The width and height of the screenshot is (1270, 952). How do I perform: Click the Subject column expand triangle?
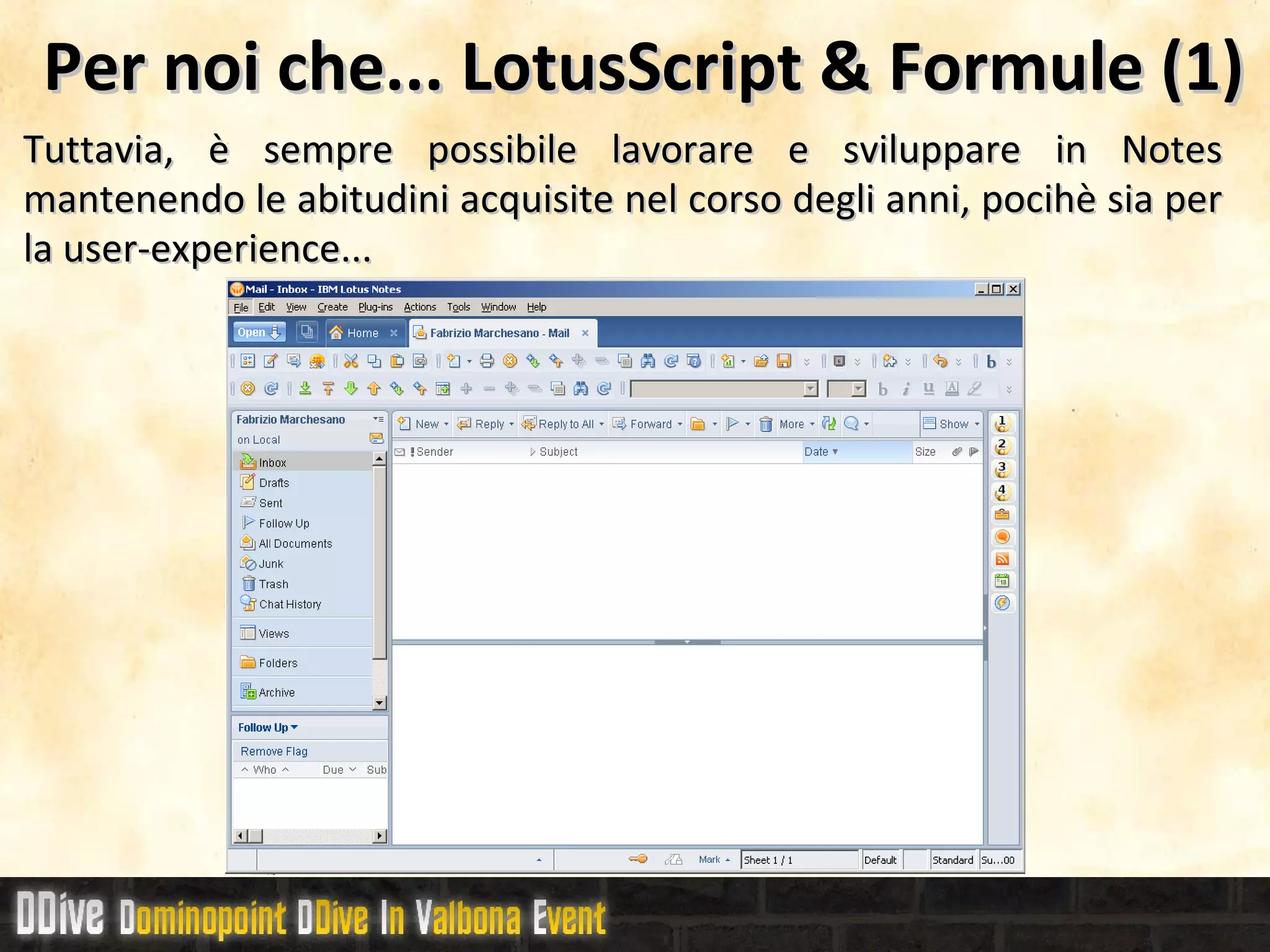click(x=533, y=452)
